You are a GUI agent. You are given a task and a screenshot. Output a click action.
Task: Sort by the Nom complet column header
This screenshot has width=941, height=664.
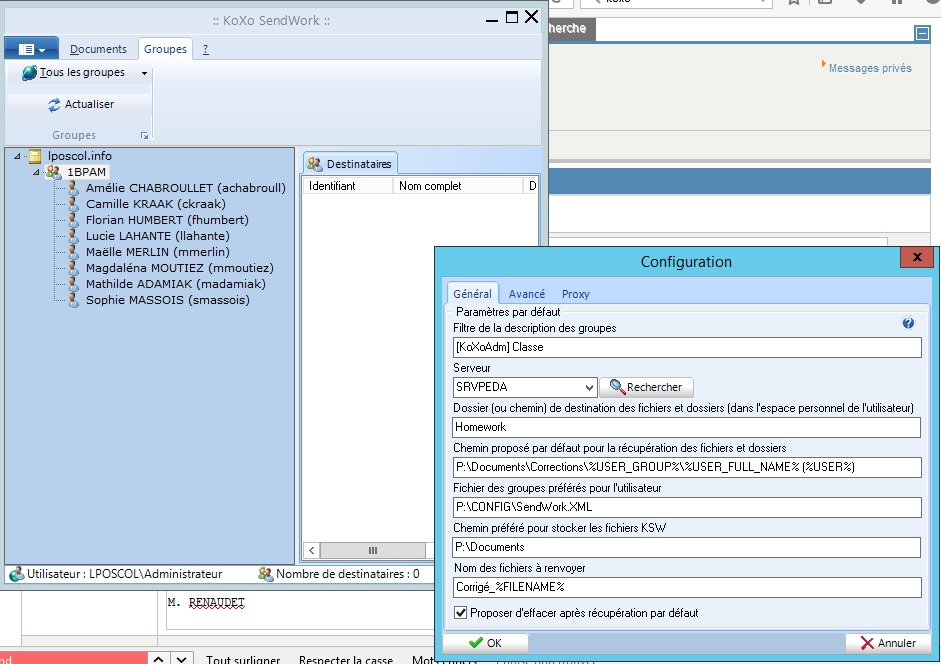point(457,186)
